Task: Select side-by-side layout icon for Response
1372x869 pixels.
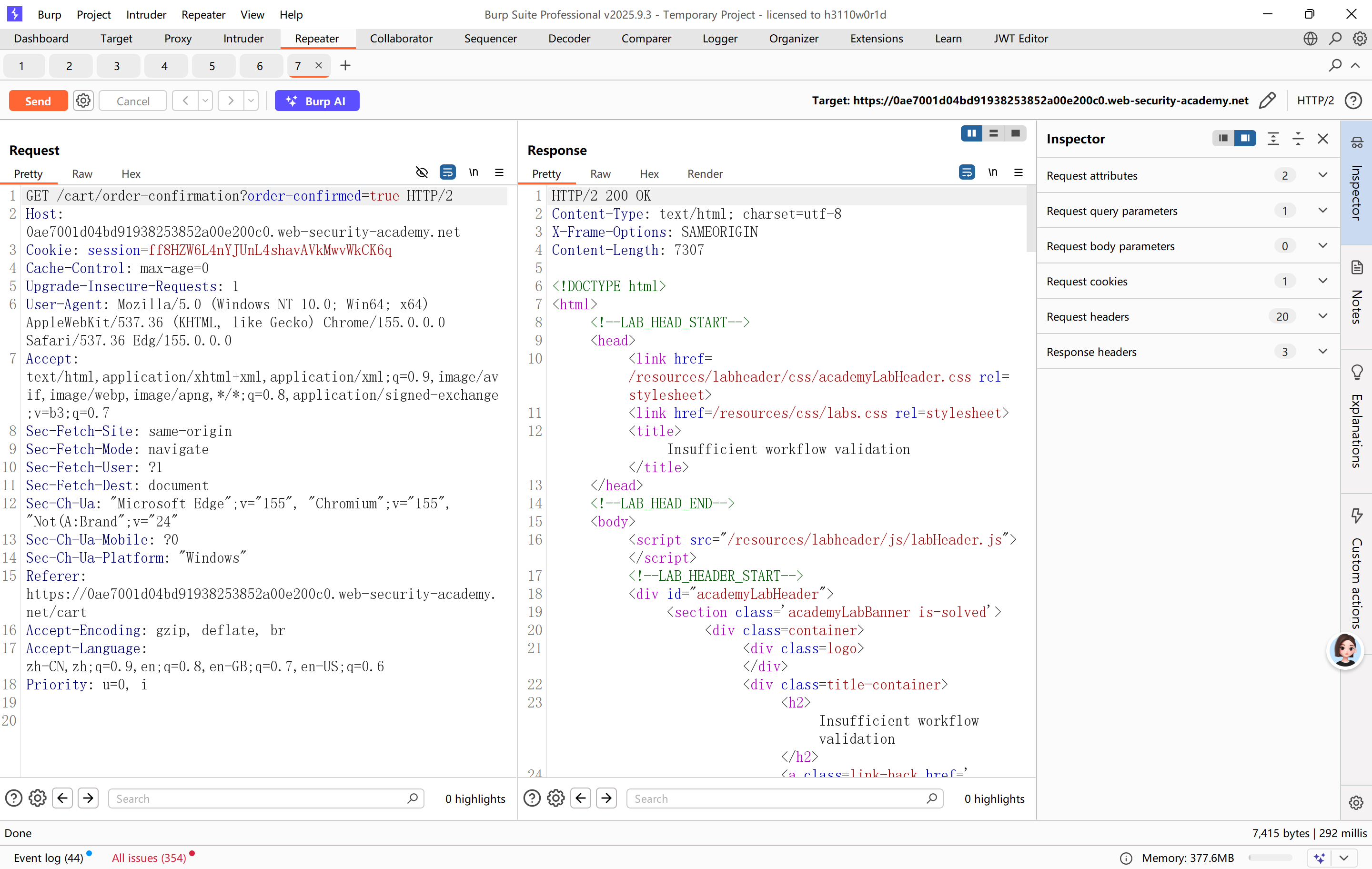Action: tap(971, 133)
